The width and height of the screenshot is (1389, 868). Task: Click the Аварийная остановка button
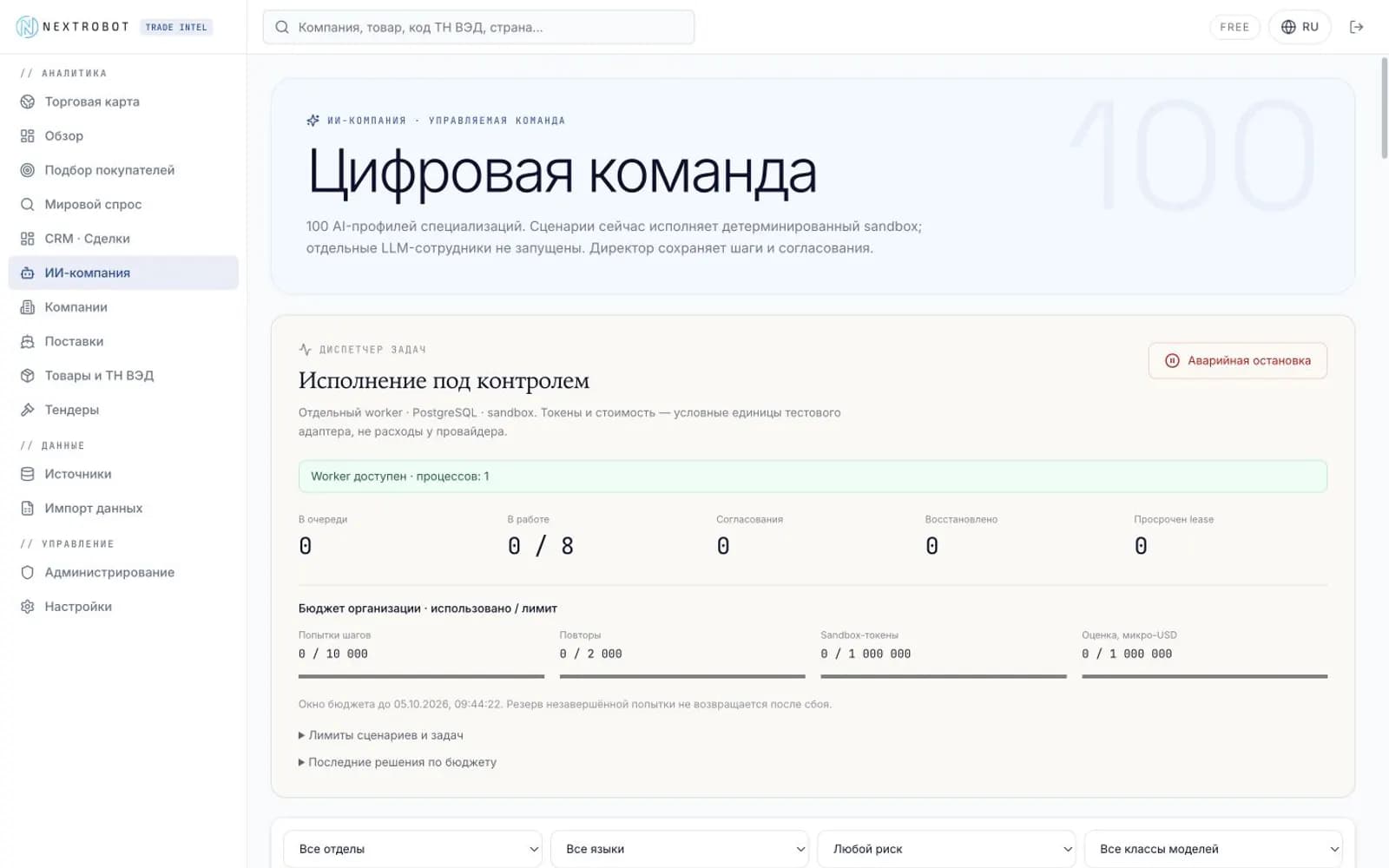[1238, 360]
